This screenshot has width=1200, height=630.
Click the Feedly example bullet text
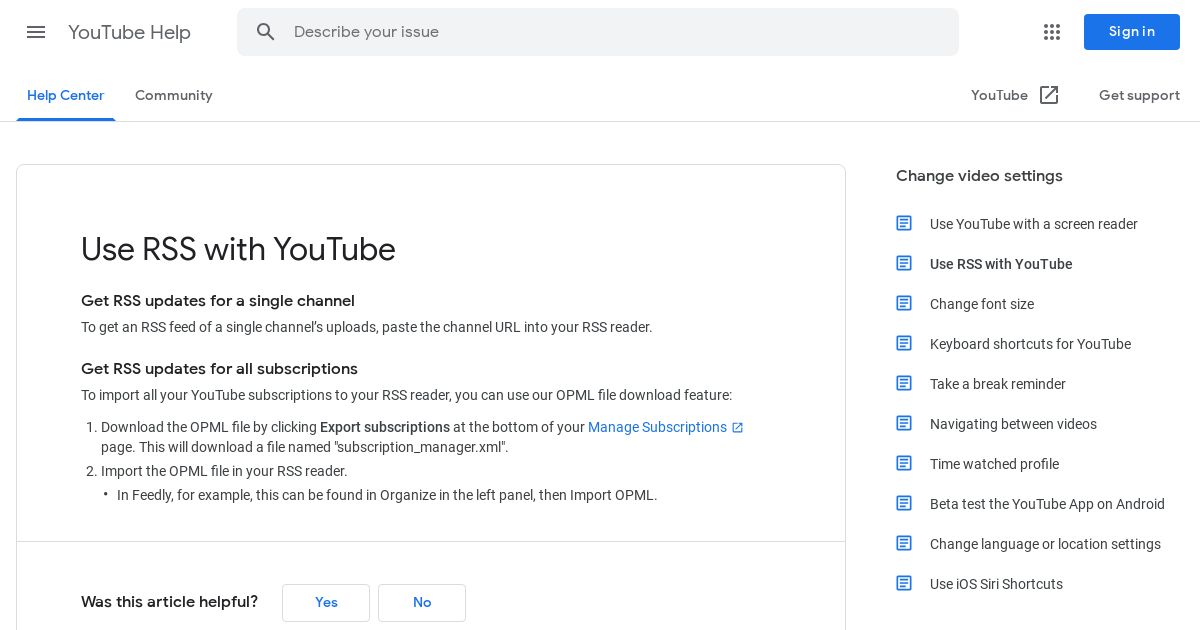pos(387,495)
